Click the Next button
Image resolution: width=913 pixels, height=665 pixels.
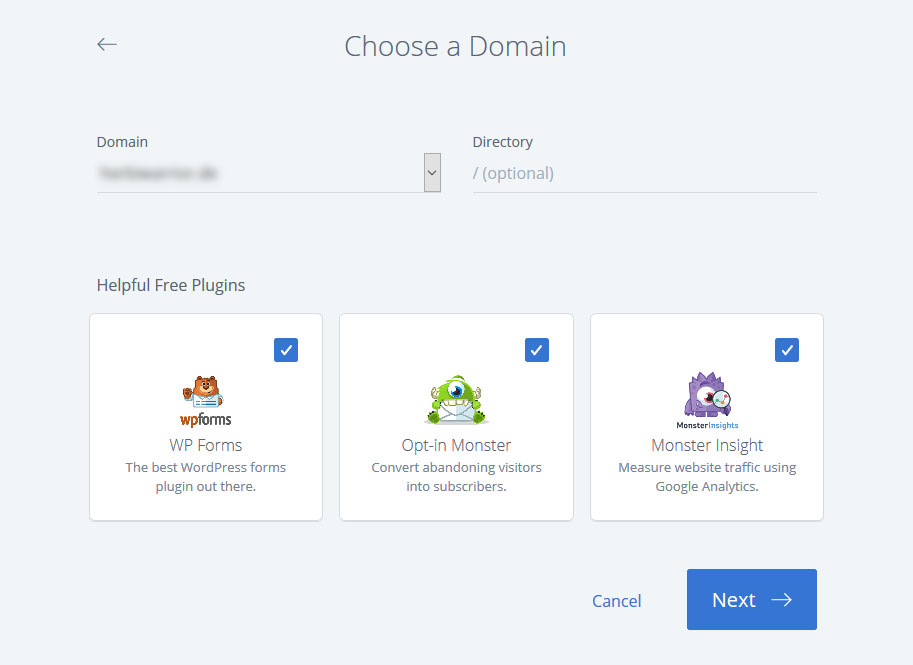point(752,599)
